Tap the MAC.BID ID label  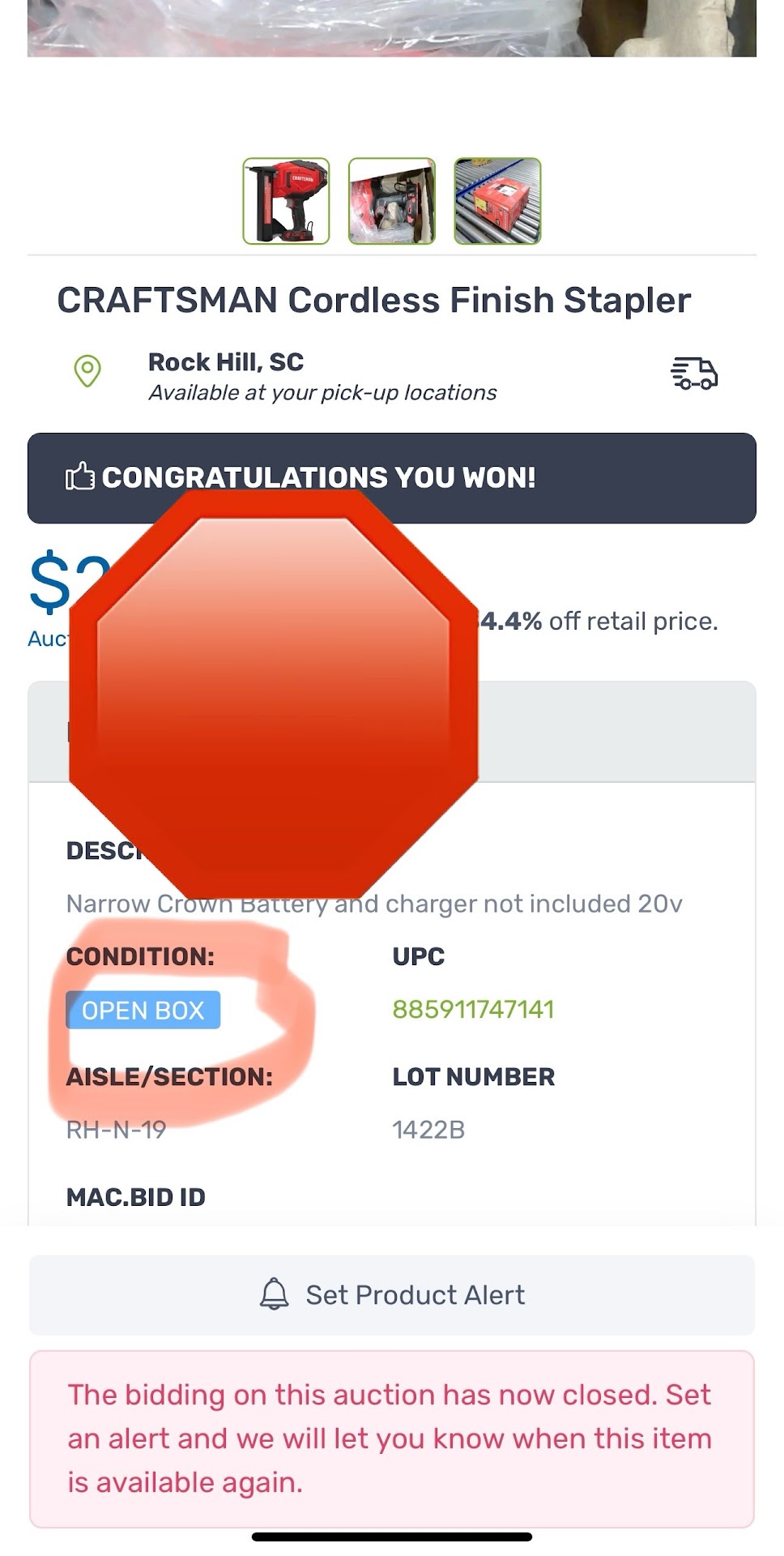pos(136,1197)
